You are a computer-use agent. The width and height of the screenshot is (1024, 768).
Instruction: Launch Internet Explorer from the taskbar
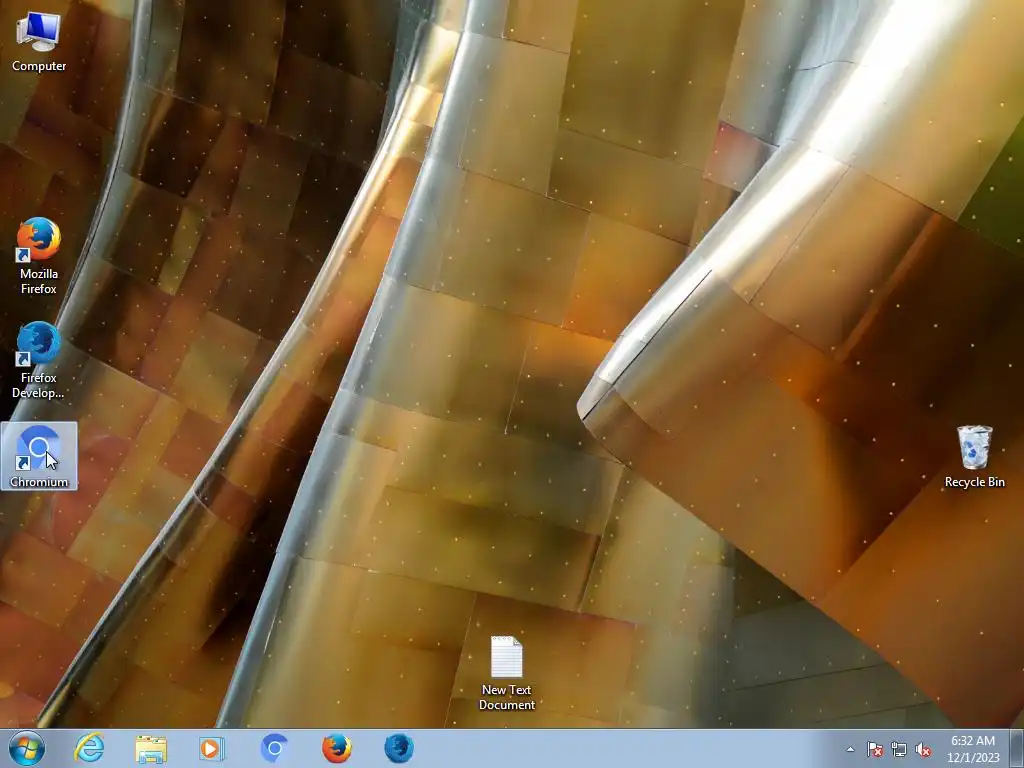click(88, 748)
